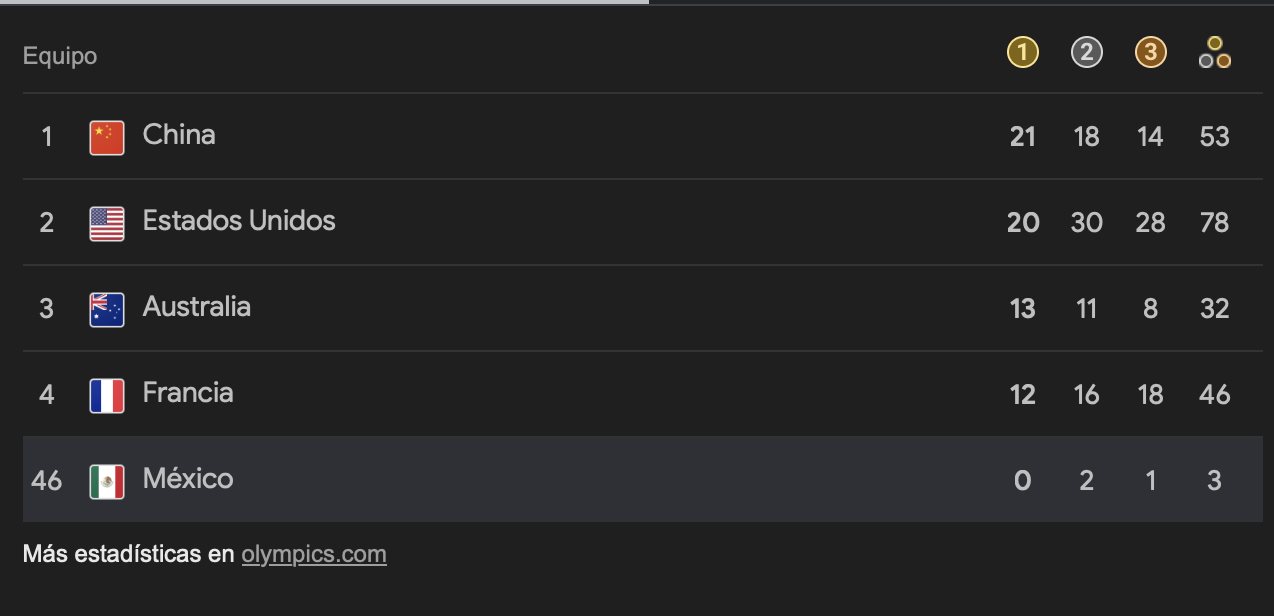The height and width of the screenshot is (616, 1274).
Task: Click France's bronze medal count 18
Action: click(x=1150, y=395)
